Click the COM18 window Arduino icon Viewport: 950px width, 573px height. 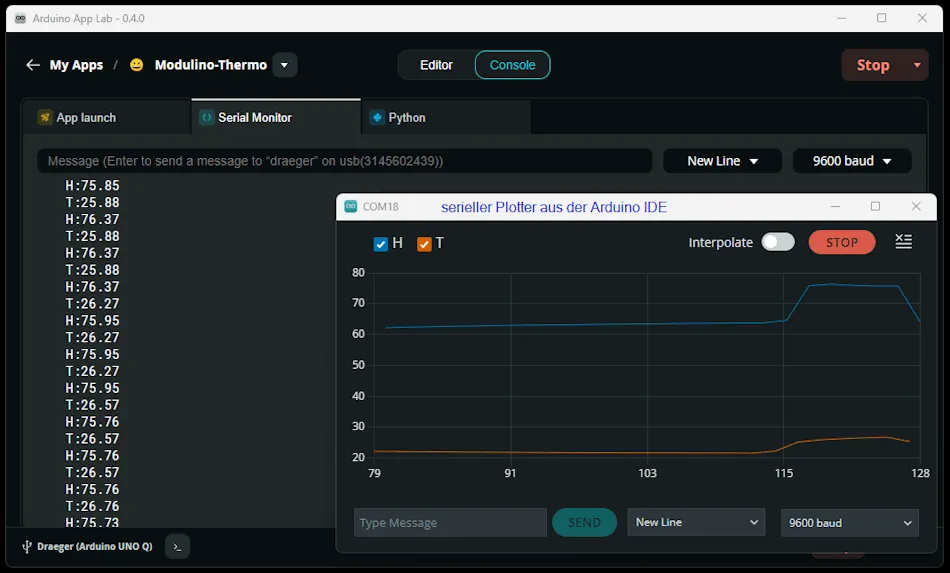(351, 207)
